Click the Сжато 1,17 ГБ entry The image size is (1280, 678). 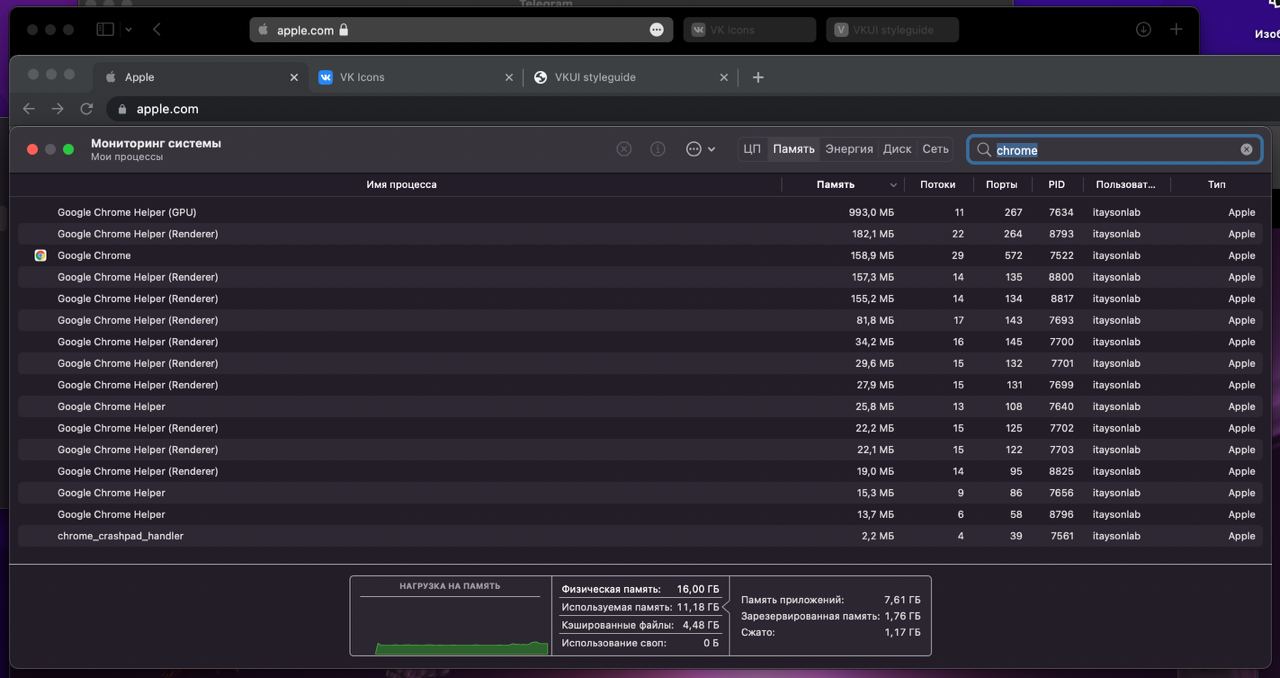click(831, 633)
